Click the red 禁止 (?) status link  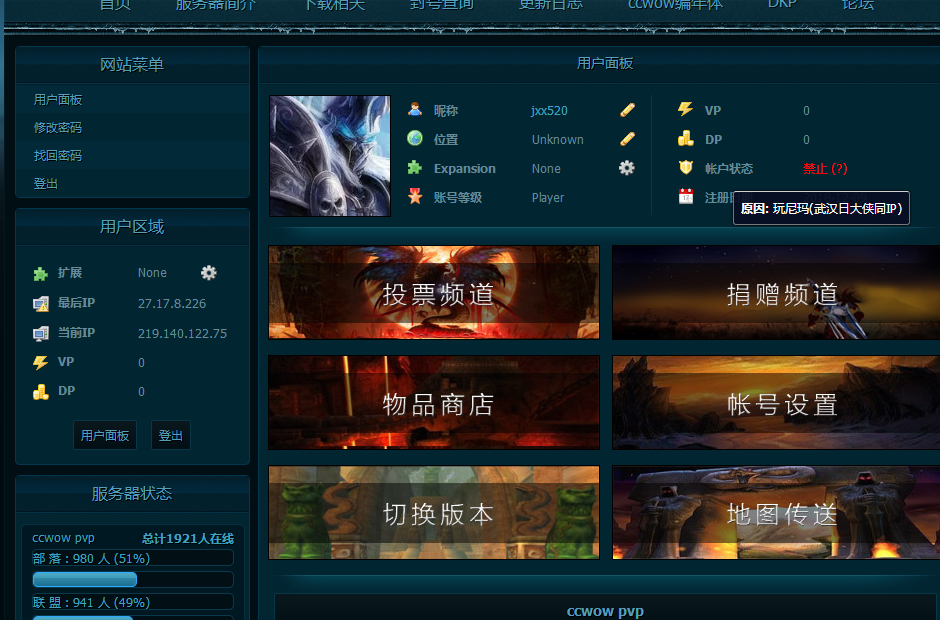click(x=824, y=169)
